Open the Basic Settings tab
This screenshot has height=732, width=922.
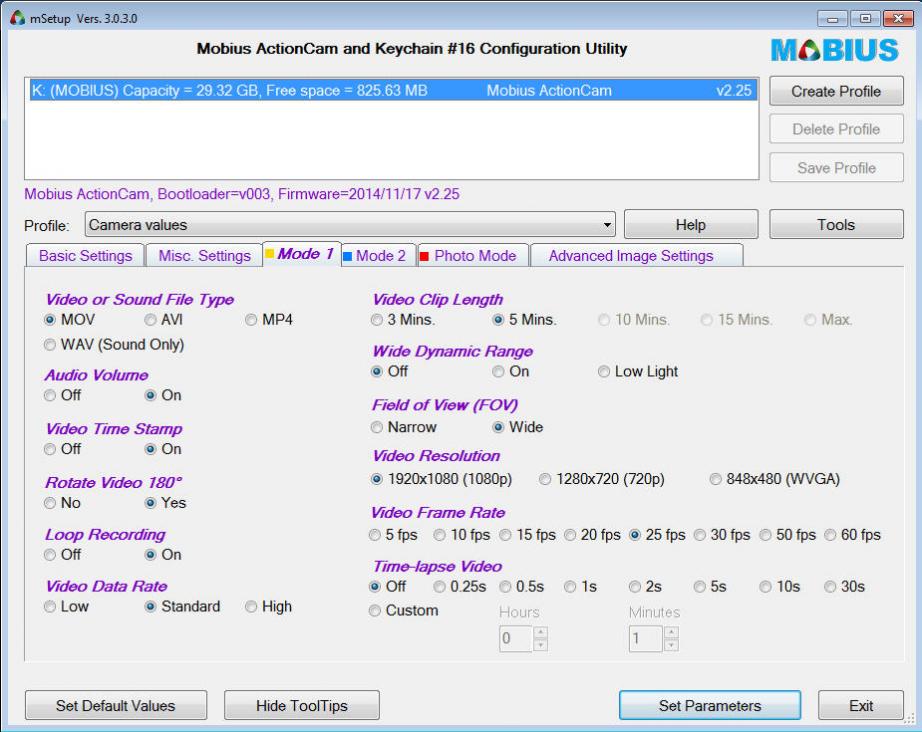coord(85,256)
